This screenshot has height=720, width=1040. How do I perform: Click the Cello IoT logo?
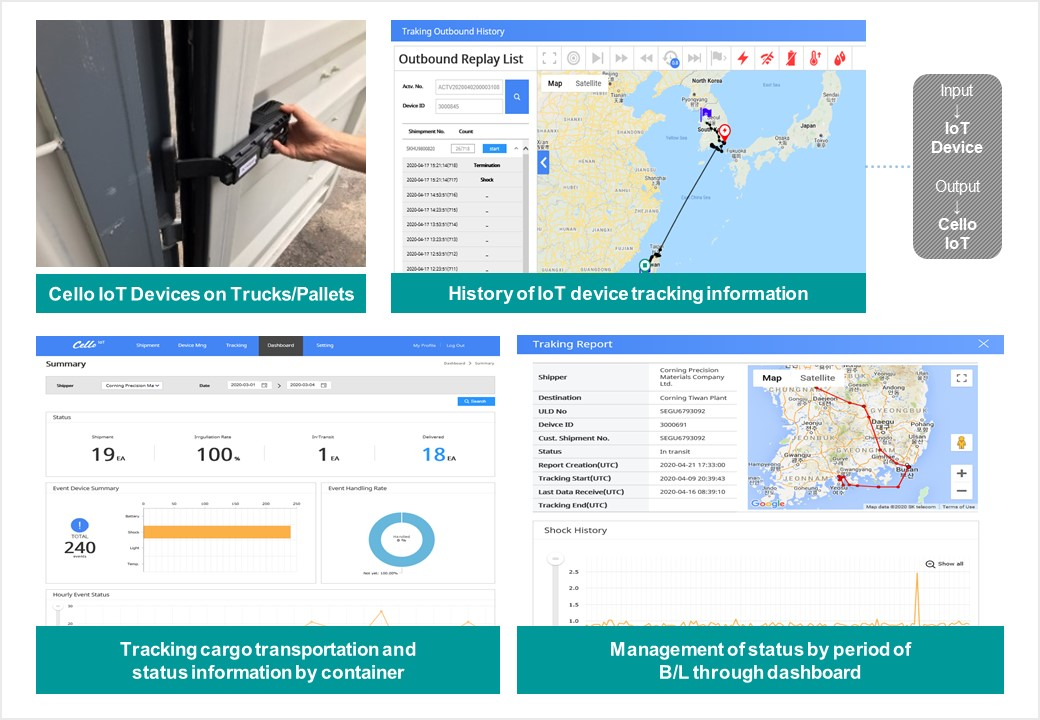pyautogui.click(x=88, y=345)
